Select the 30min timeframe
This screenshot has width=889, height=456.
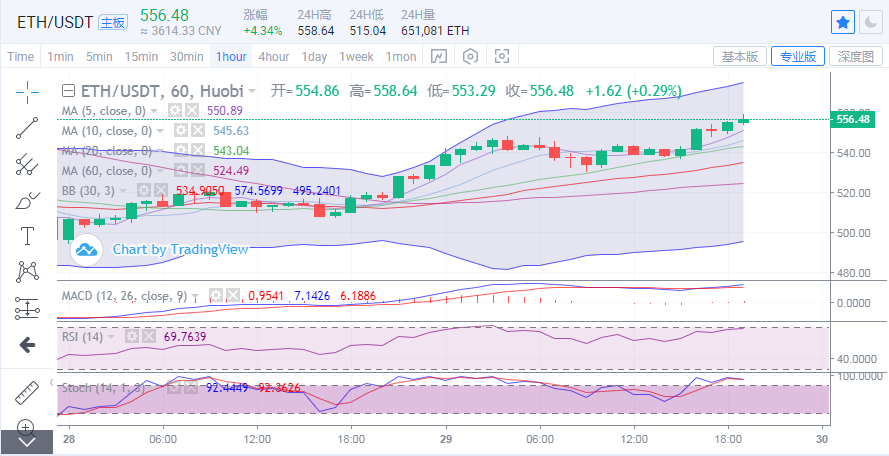(187, 57)
